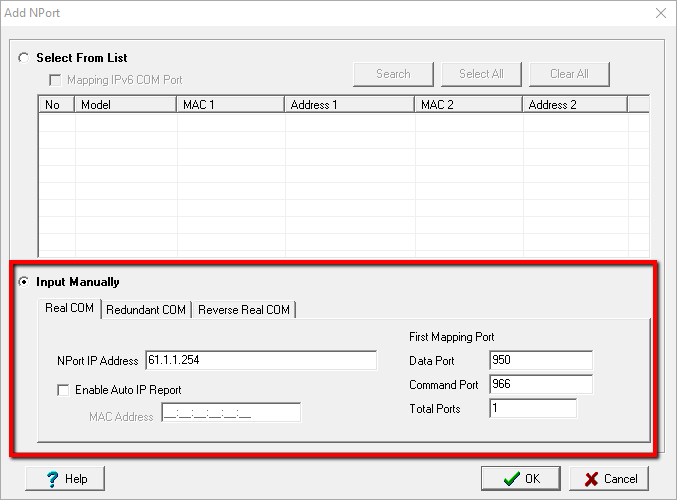Click the NPort IP Address field
This screenshot has height=500, width=677.
[x=260, y=360]
